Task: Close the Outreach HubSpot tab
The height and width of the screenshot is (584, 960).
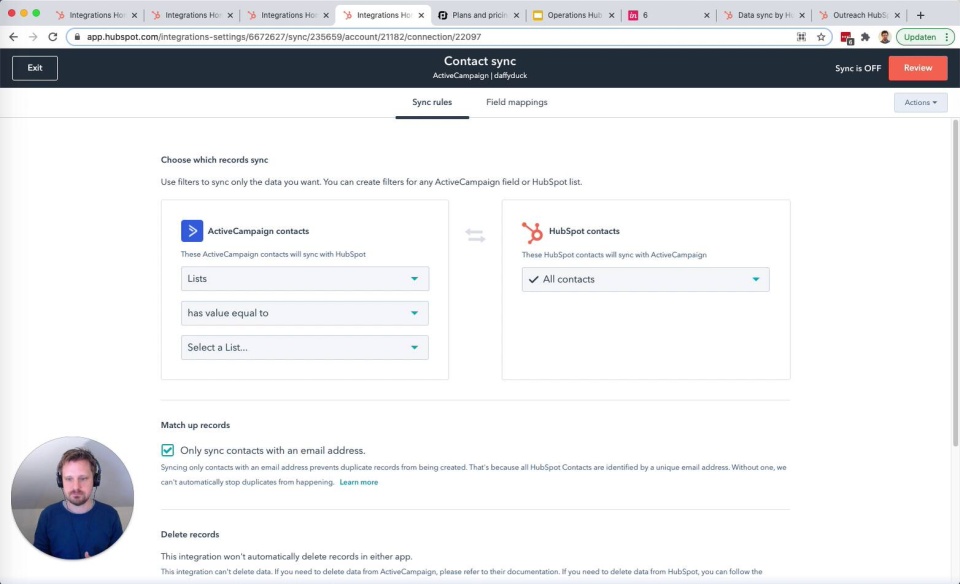Action: [897, 15]
